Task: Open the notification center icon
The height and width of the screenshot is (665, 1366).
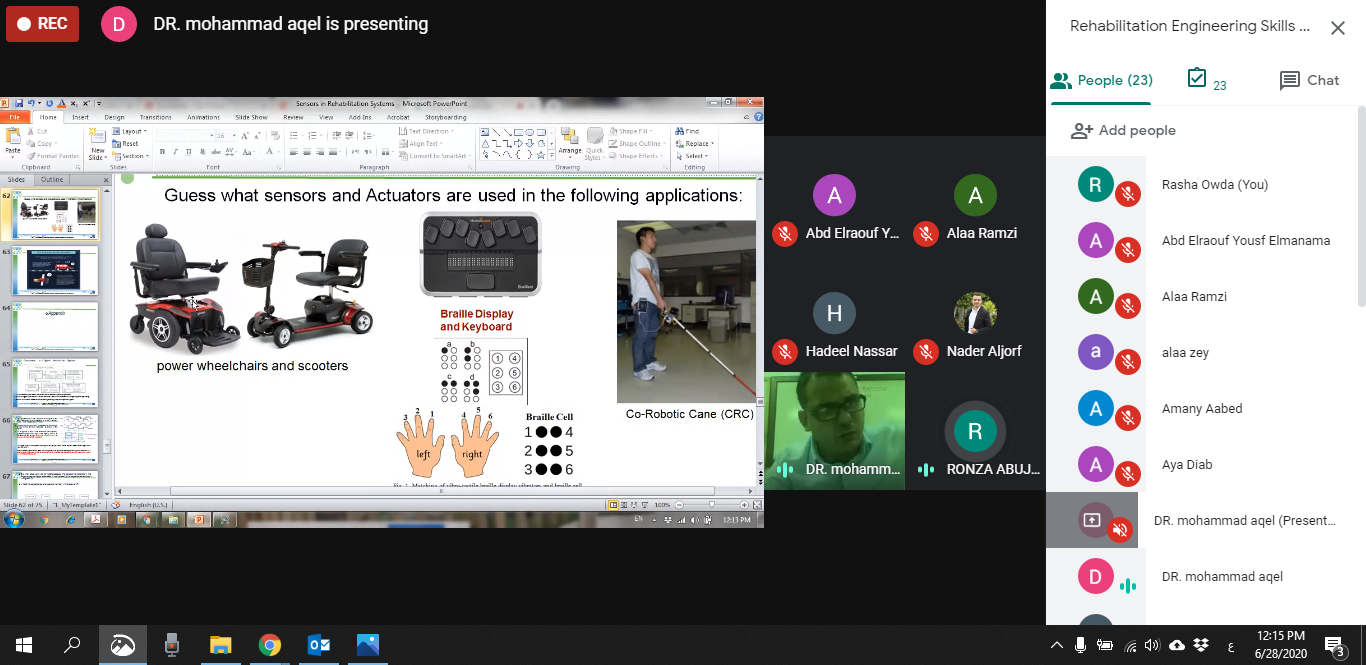Action: pyautogui.click(x=1334, y=645)
